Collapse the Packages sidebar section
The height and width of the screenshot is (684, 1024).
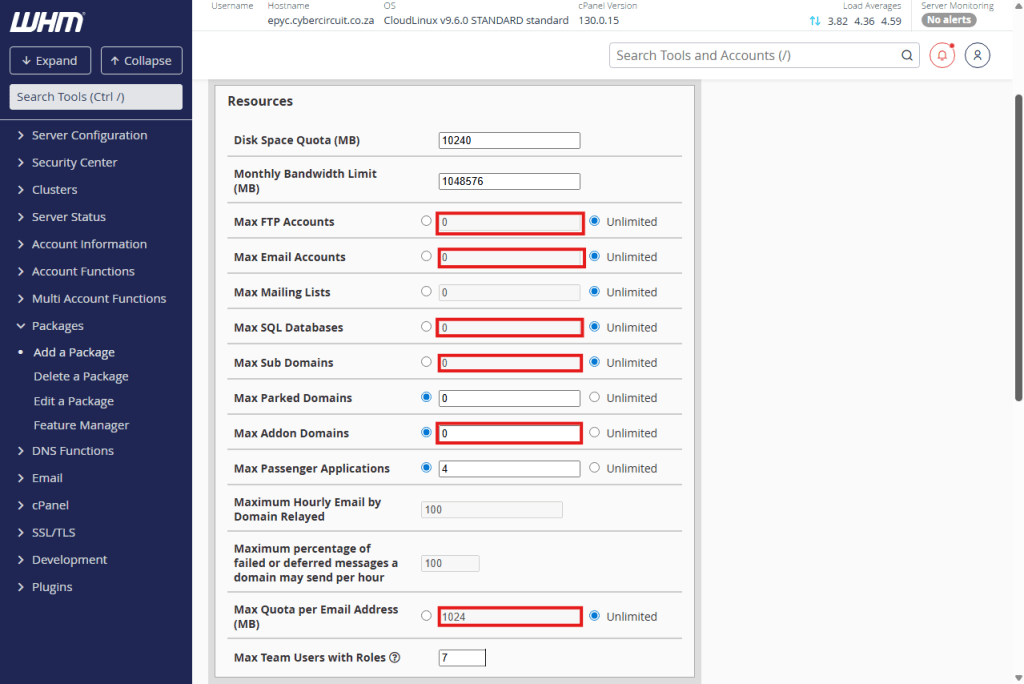click(57, 326)
